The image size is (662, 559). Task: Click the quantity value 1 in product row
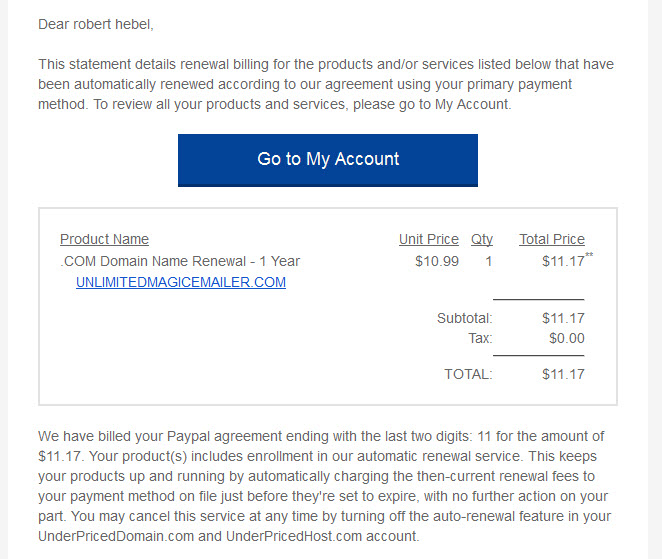488,261
